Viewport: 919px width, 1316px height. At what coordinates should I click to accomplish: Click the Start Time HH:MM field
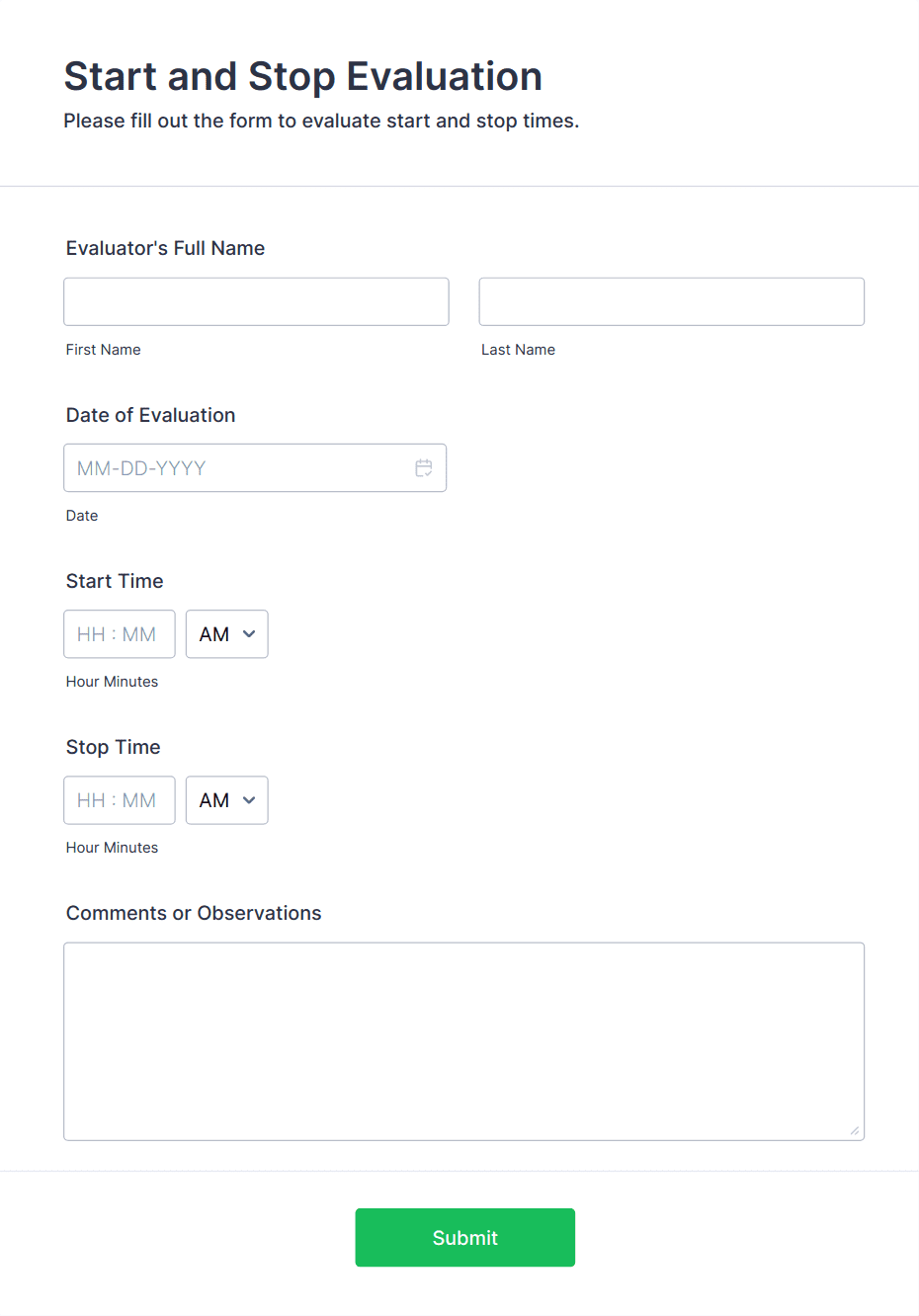(x=119, y=634)
